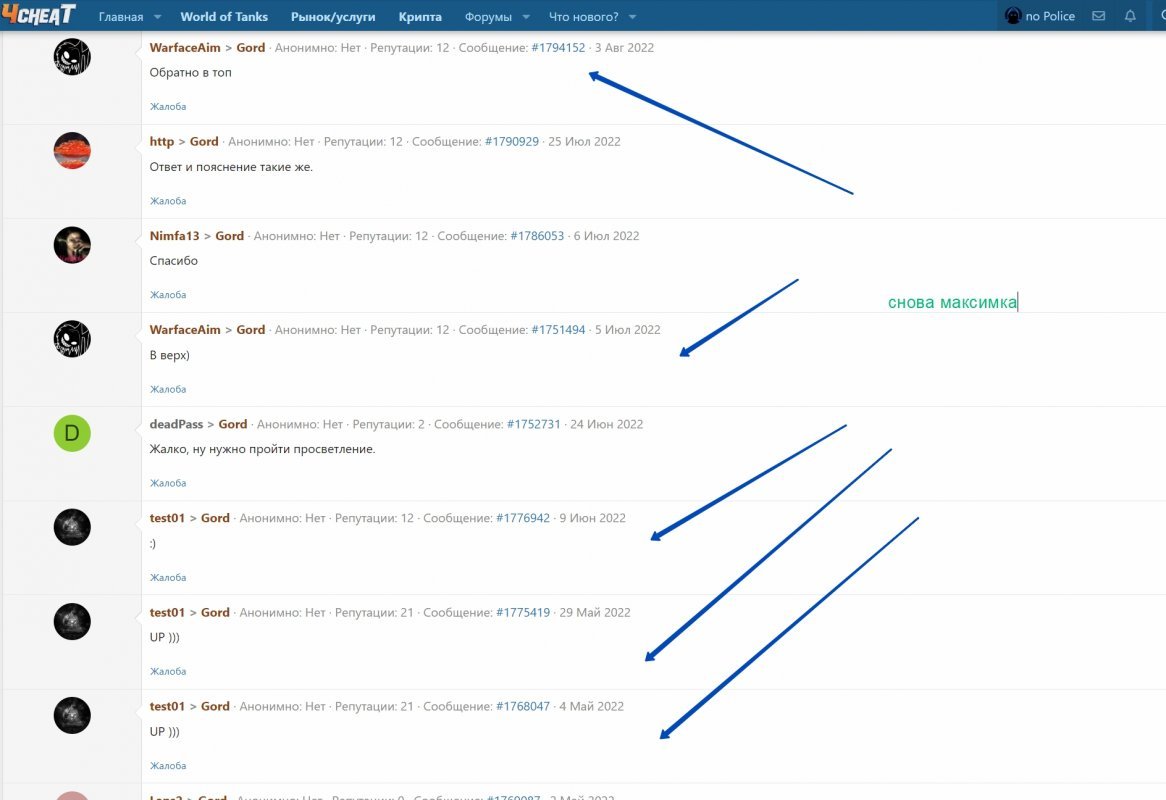This screenshot has width=1166, height=800.
Task: Open message link #1794152
Action: point(558,48)
